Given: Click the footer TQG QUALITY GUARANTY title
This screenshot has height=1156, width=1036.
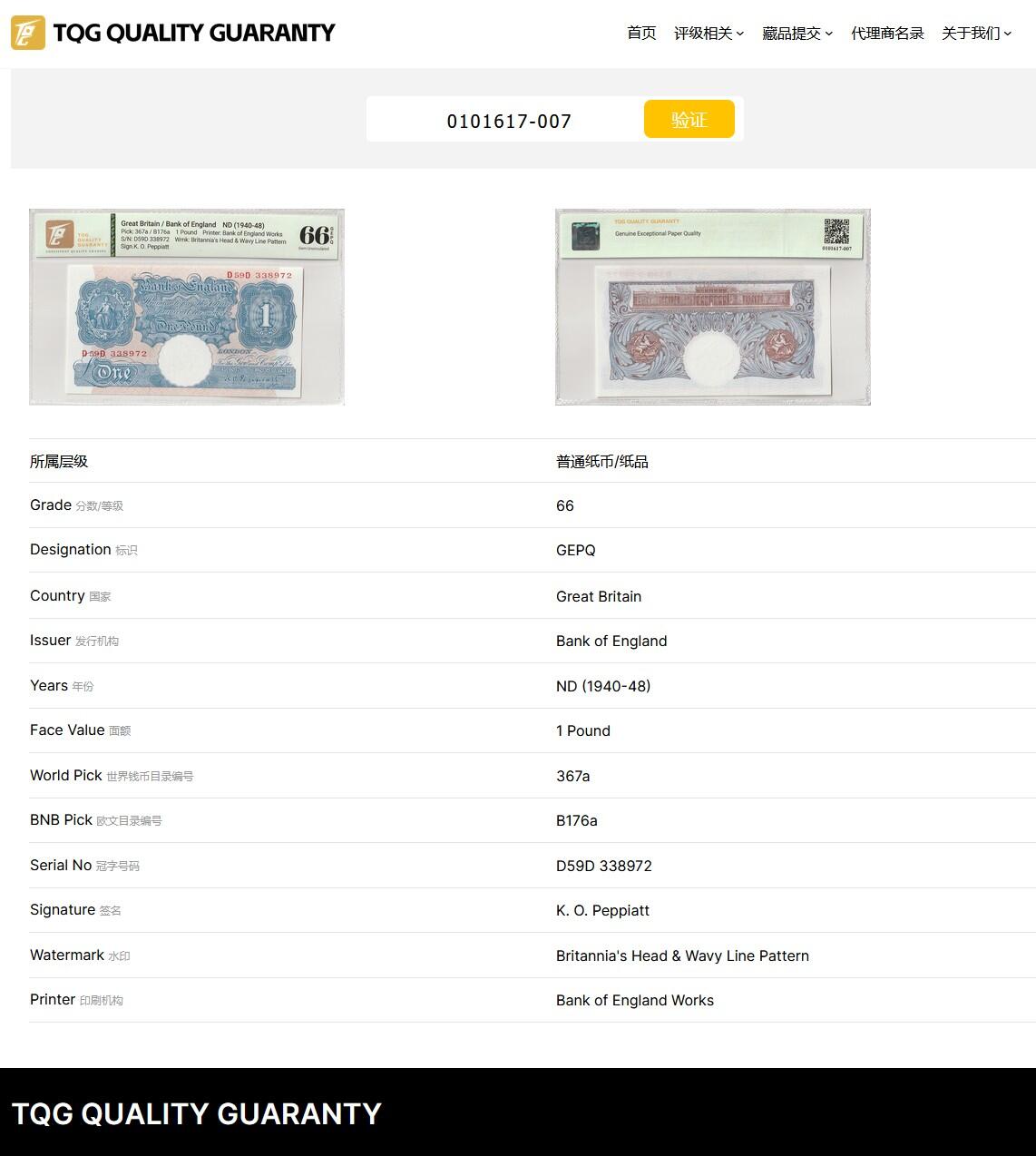Looking at the screenshot, I should (x=197, y=1114).
